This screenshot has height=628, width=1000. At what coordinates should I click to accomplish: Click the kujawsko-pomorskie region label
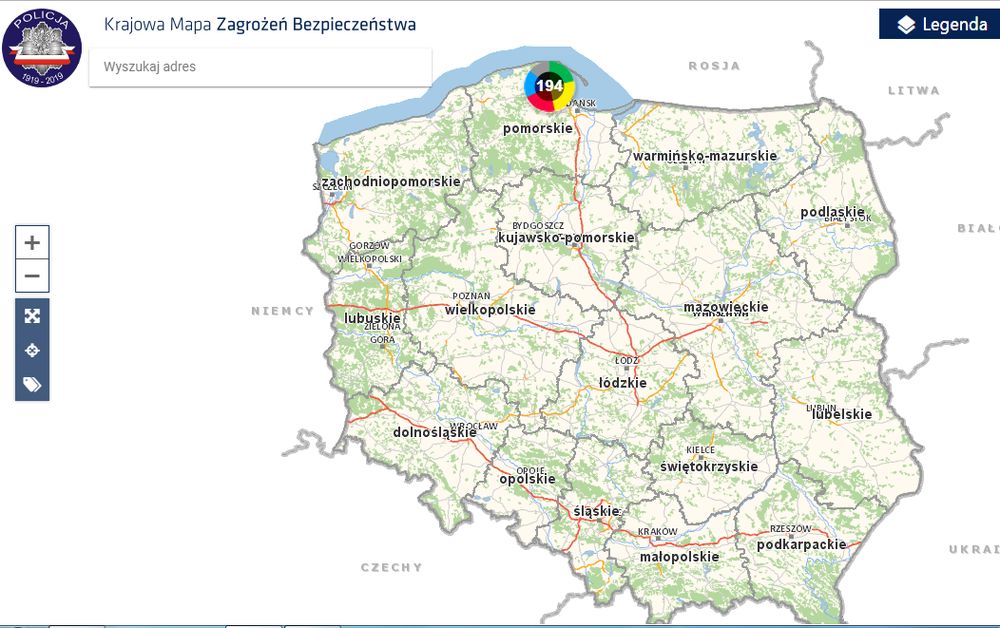[x=566, y=238]
